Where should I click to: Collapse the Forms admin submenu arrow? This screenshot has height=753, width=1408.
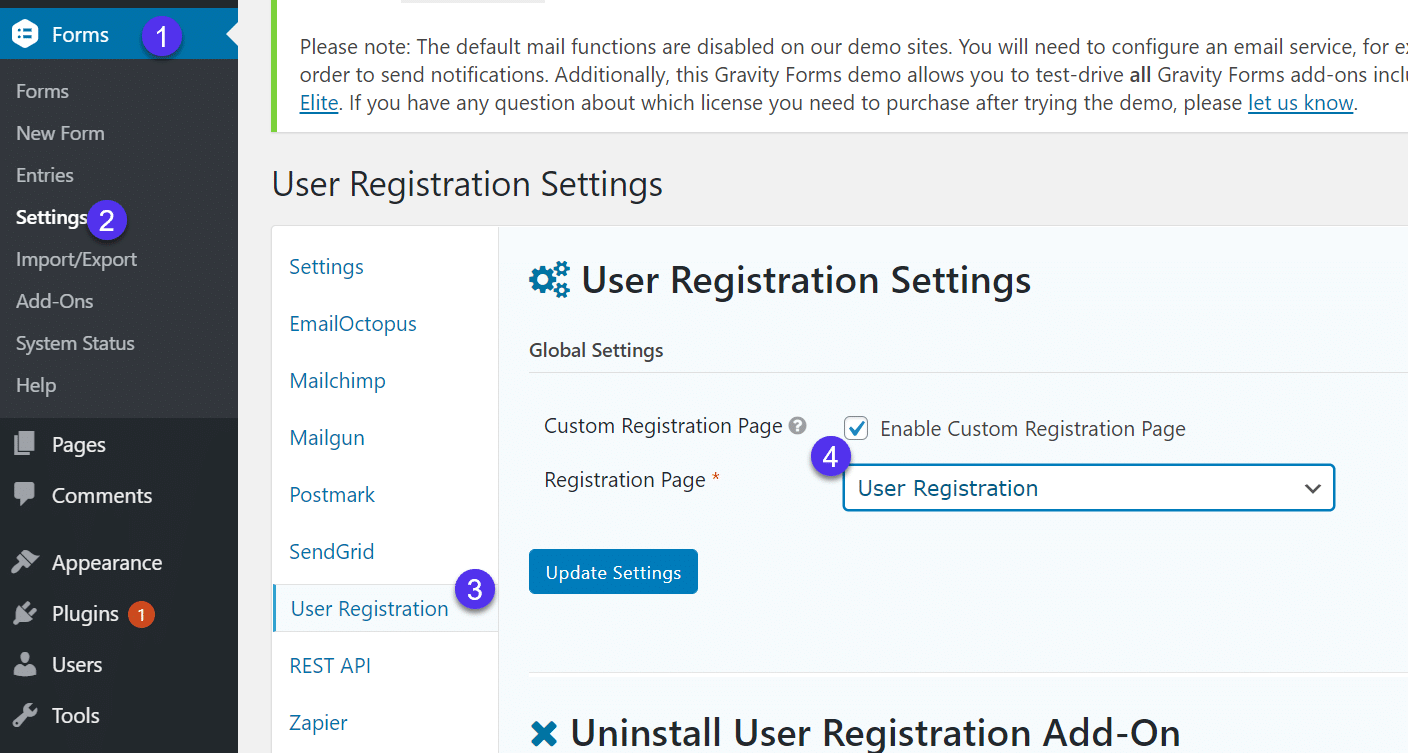click(x=231, y=33)
